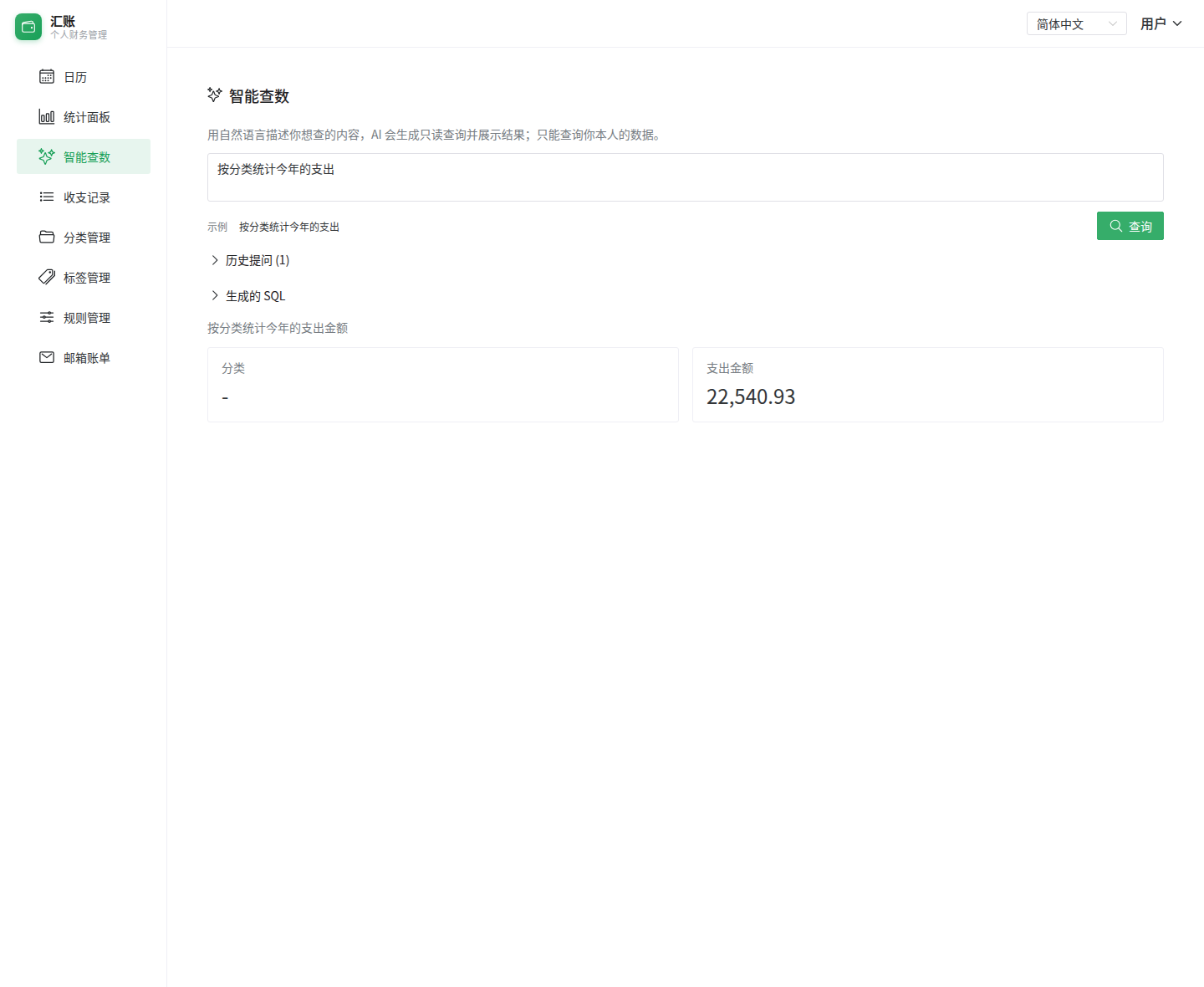Click the folder icon beside 分类管理
1204x987 pixels.
pyautogui.click(x=47, y=238)
